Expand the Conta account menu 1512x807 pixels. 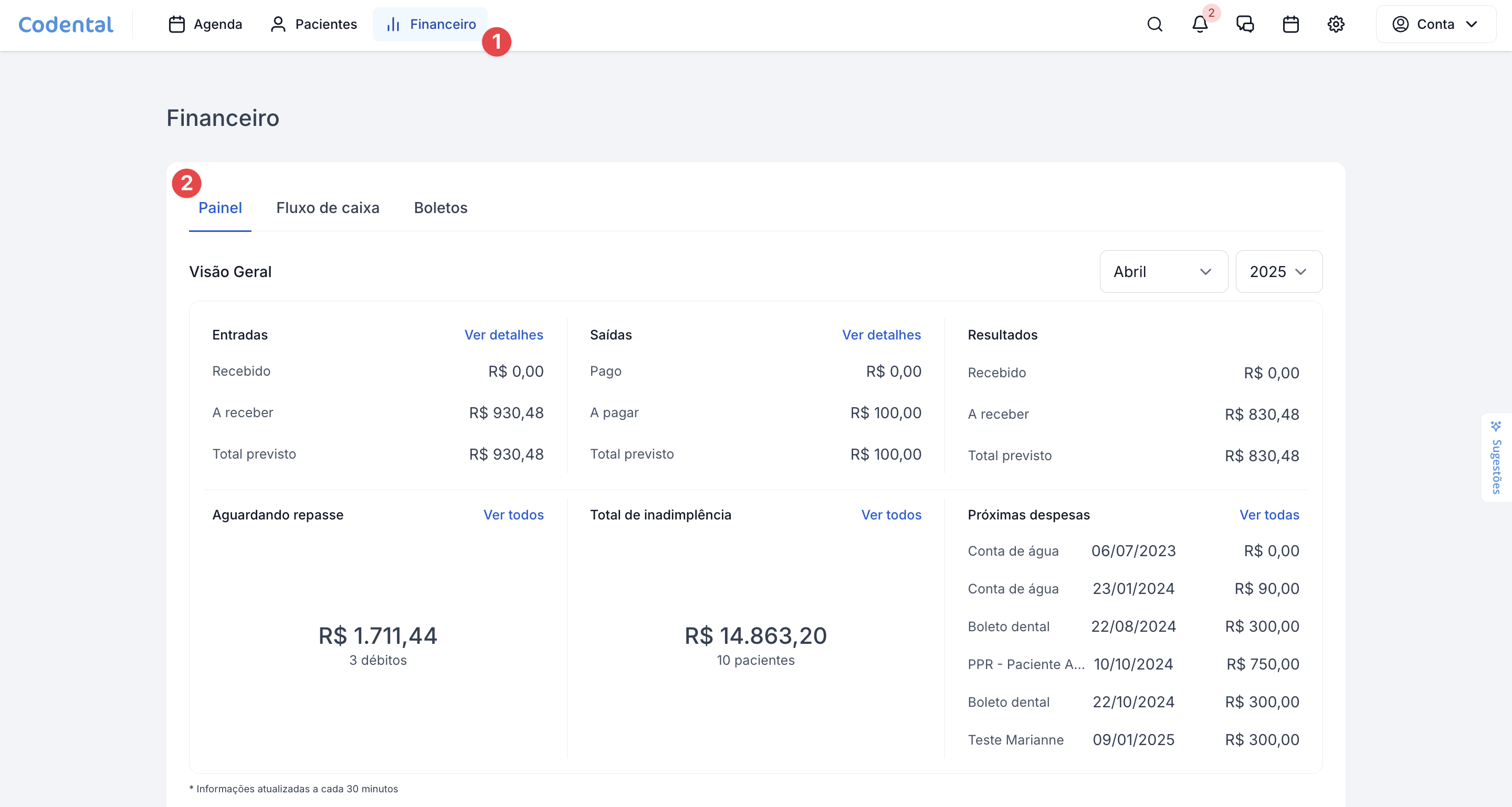[x=1435, y=24]
